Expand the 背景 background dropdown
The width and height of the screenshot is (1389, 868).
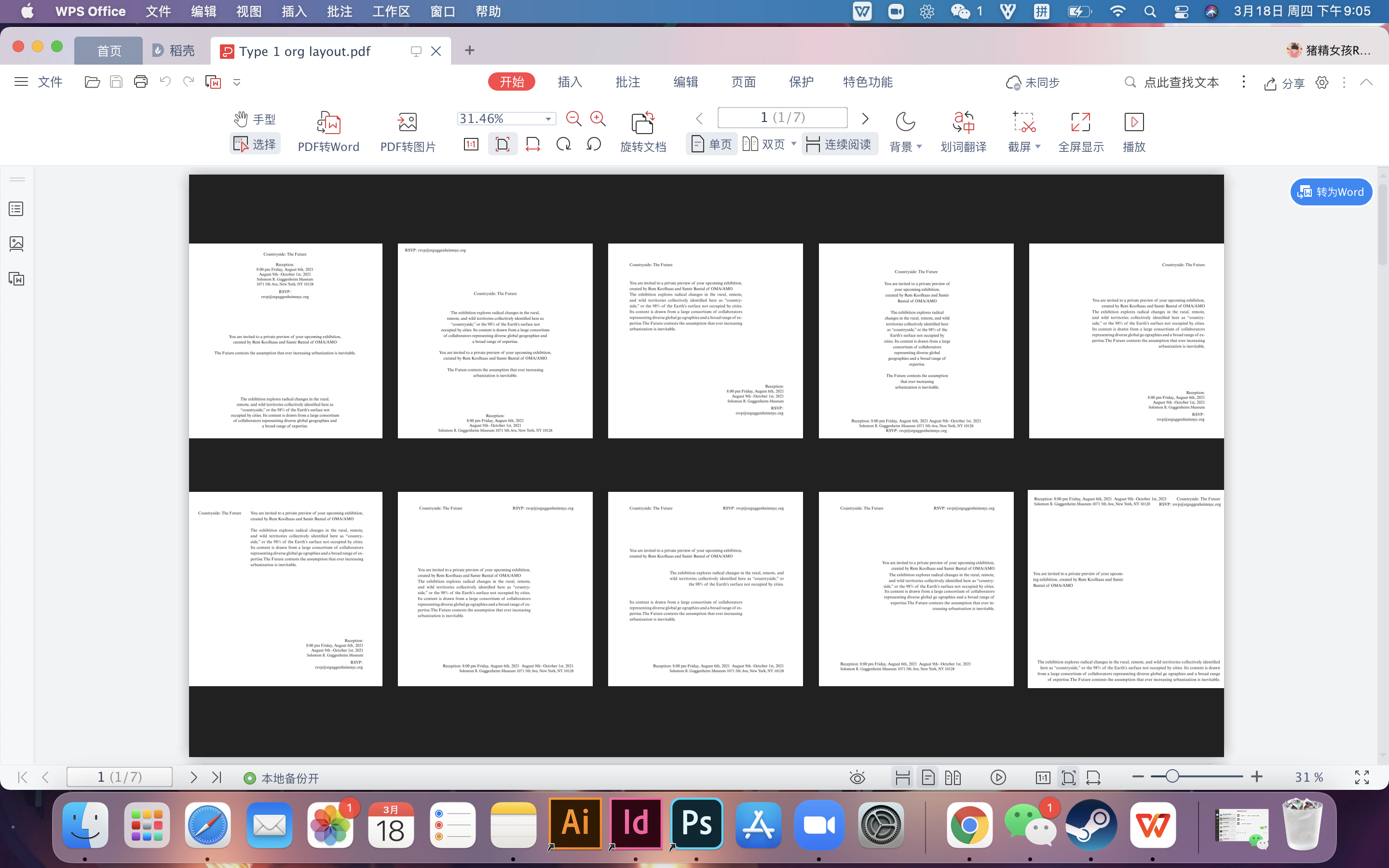coord(919,147)
